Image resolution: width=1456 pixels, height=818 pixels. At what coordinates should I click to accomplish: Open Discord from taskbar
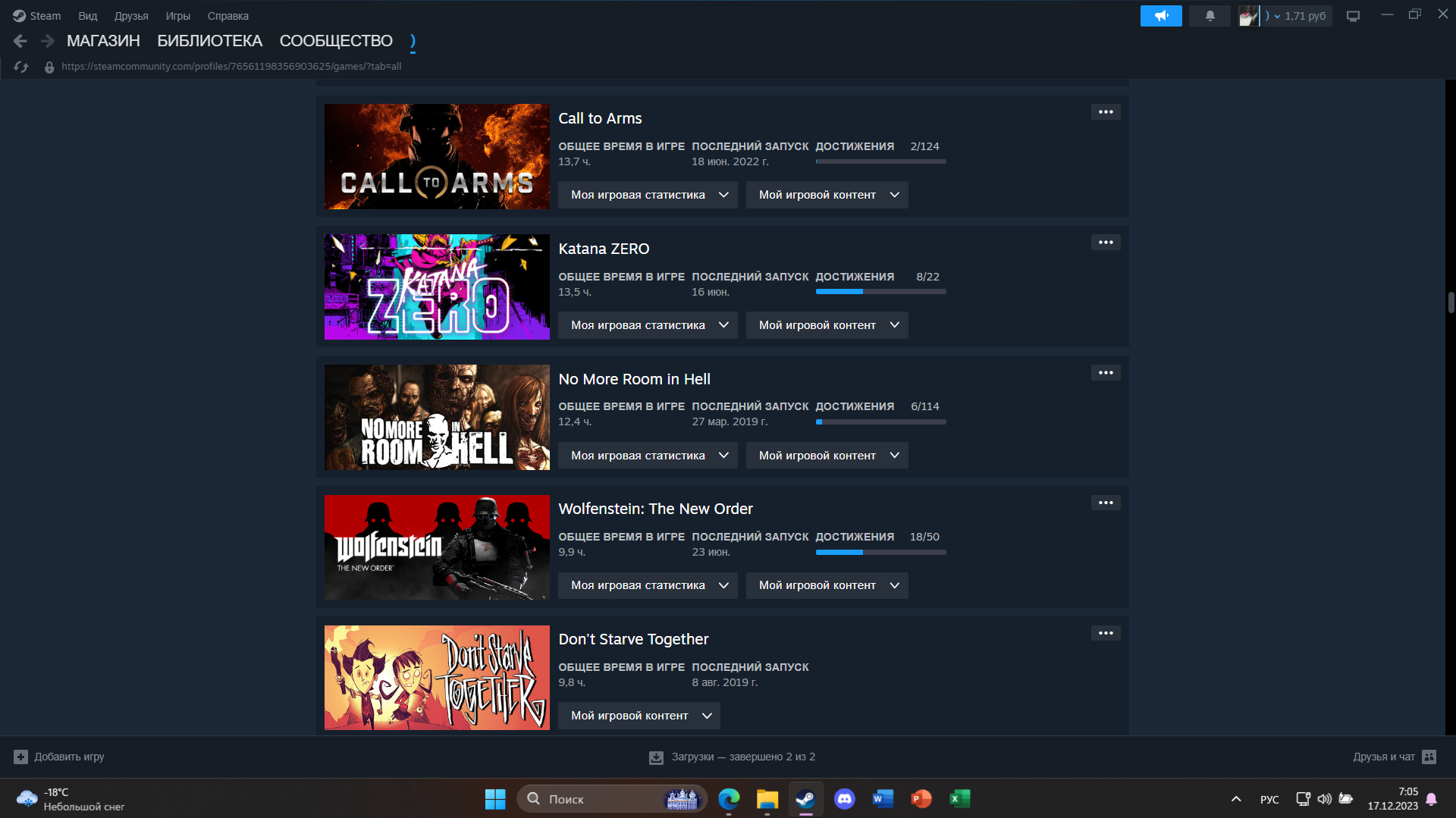844,799
